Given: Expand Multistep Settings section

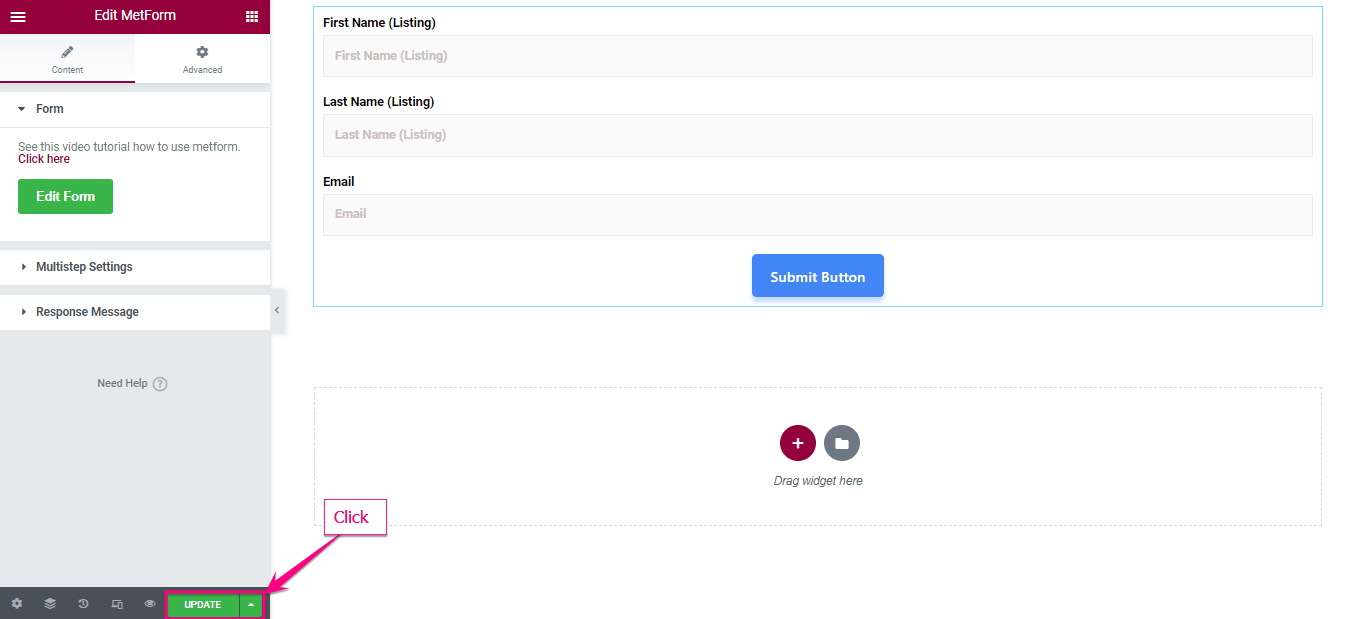Looking at the screenshot, I should click(135, 267).
